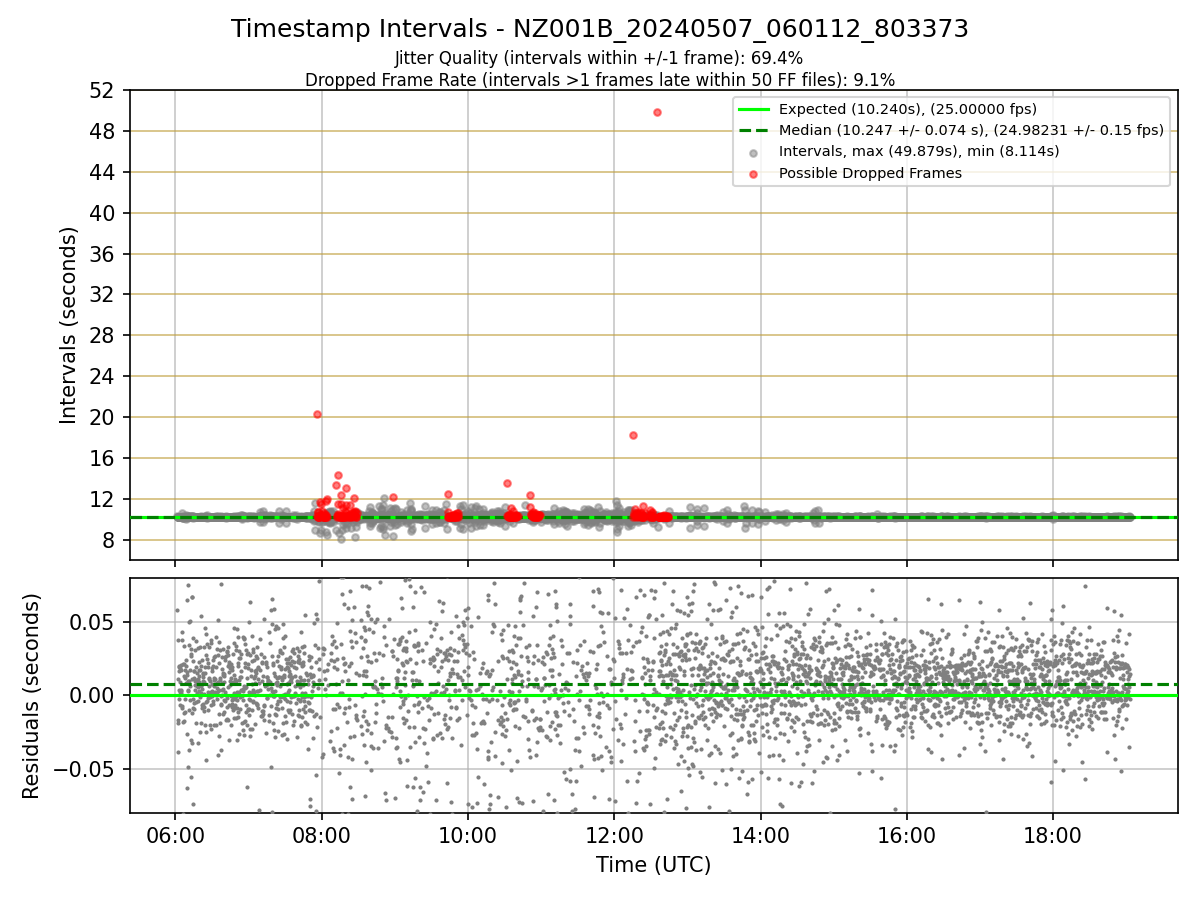Click the 'Intervals (seconds)' y-axis label
The height and width of the screenshot is (900, 1200).
[x=69, y=325]
